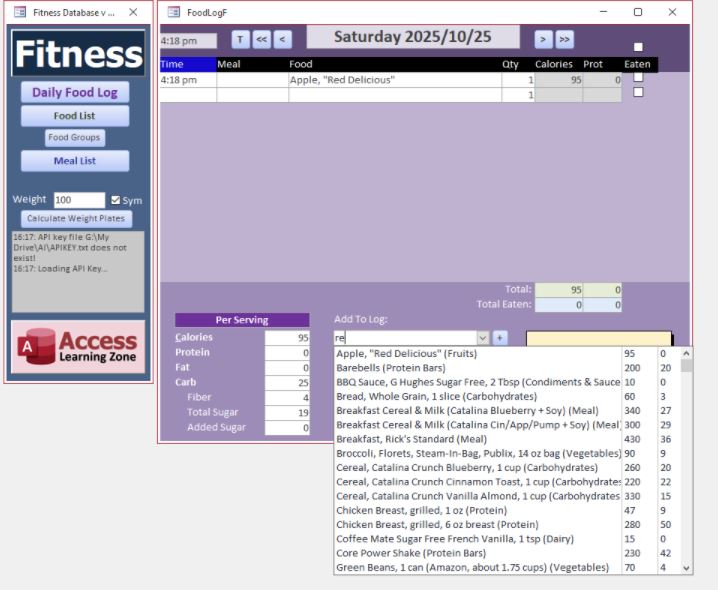Toggle the Sym checkbox

[116, 200]
